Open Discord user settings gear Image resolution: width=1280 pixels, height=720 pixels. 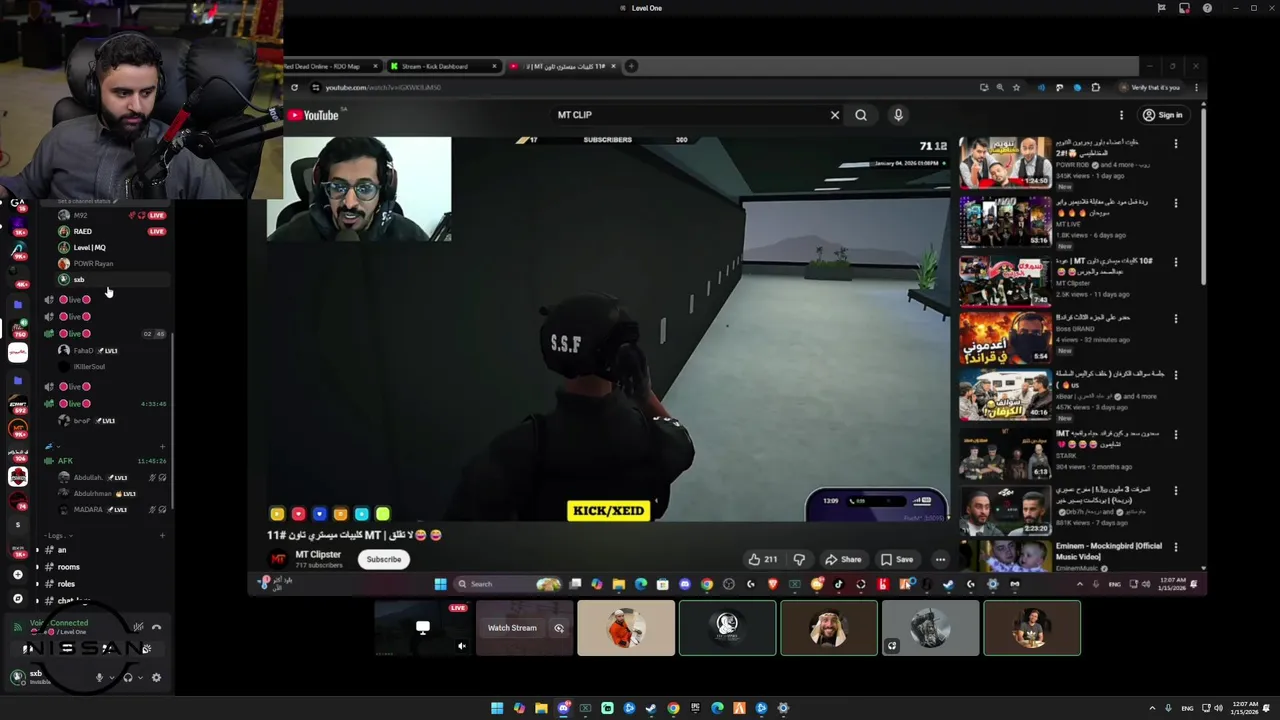(x=156, y=677)
